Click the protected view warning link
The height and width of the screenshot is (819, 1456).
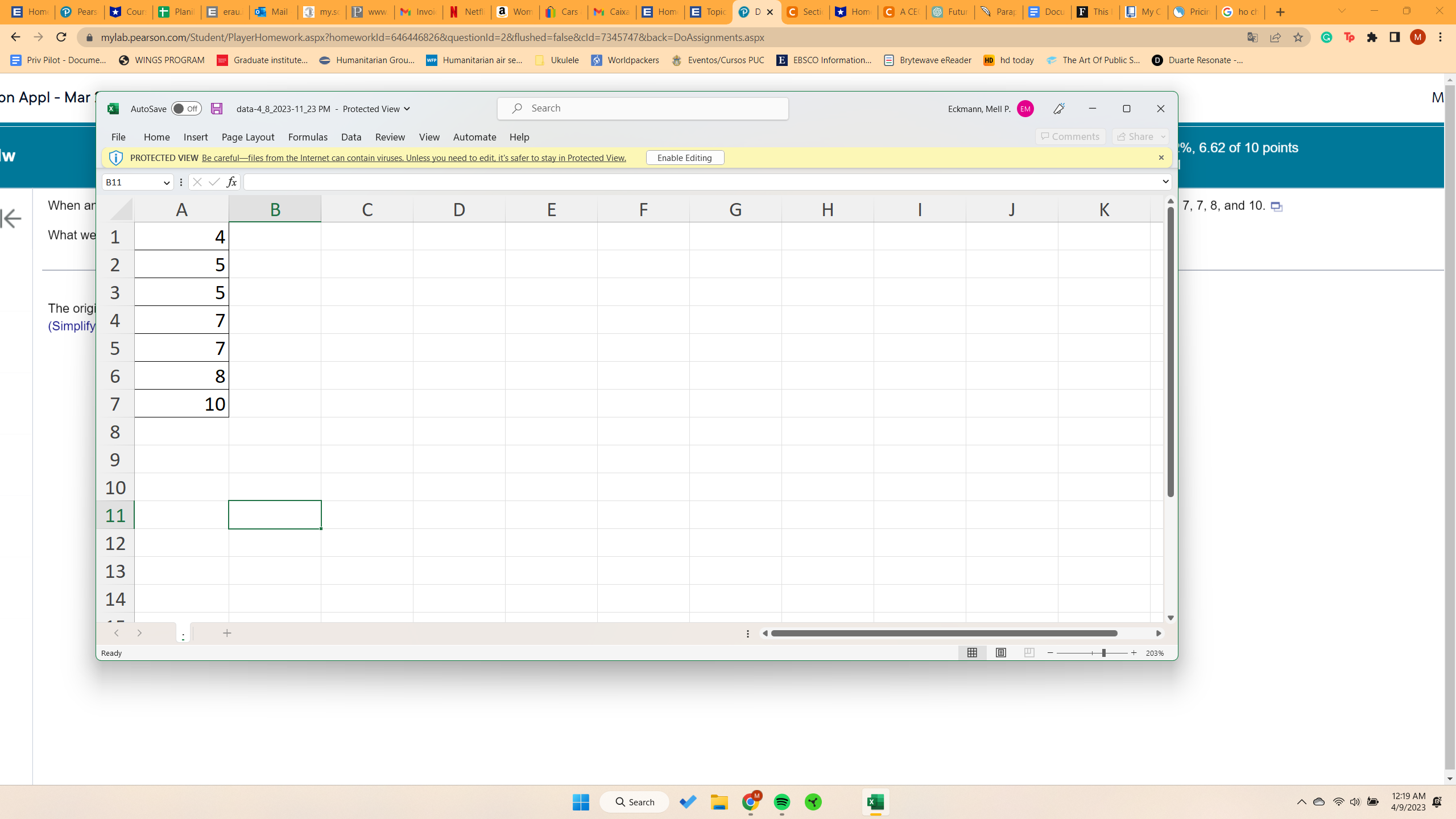[413, 158]
